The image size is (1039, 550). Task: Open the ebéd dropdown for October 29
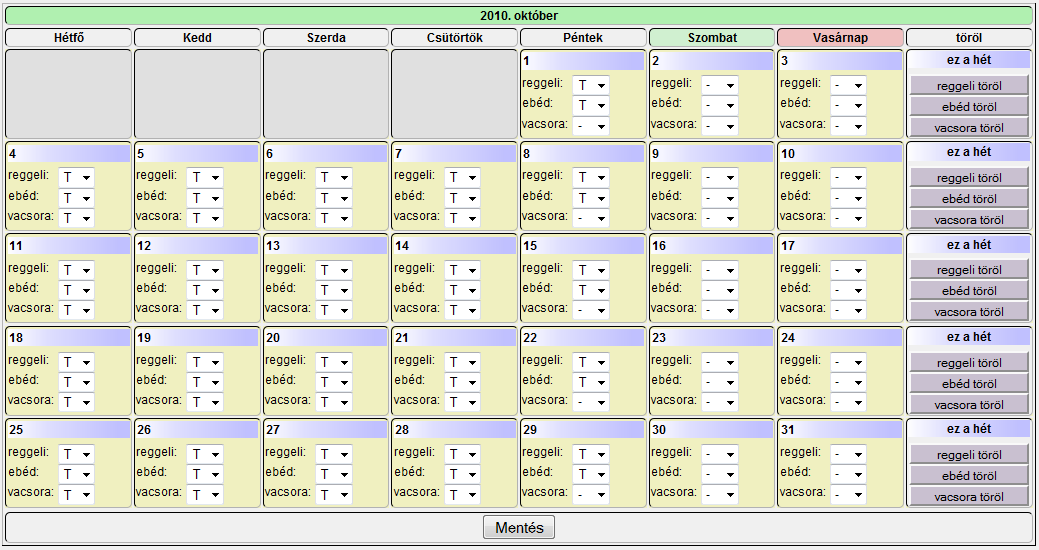click(x=591, y=474)
